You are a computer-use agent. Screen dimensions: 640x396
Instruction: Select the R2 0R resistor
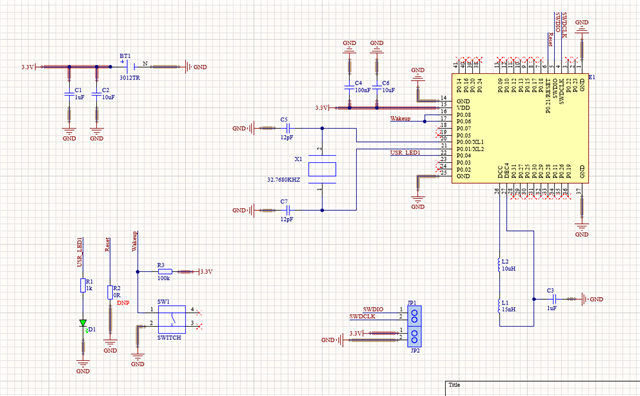[110, 292]
